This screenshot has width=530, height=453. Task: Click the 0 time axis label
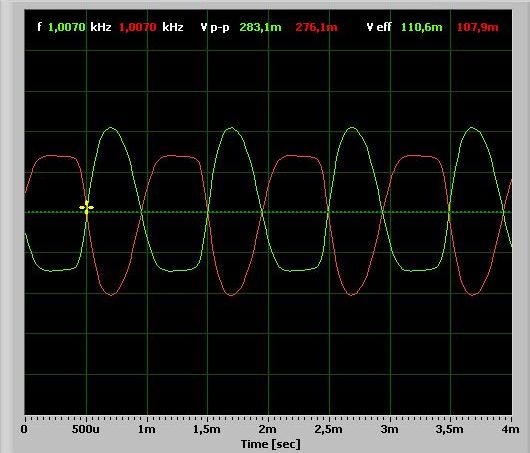(x=24, y=429)
